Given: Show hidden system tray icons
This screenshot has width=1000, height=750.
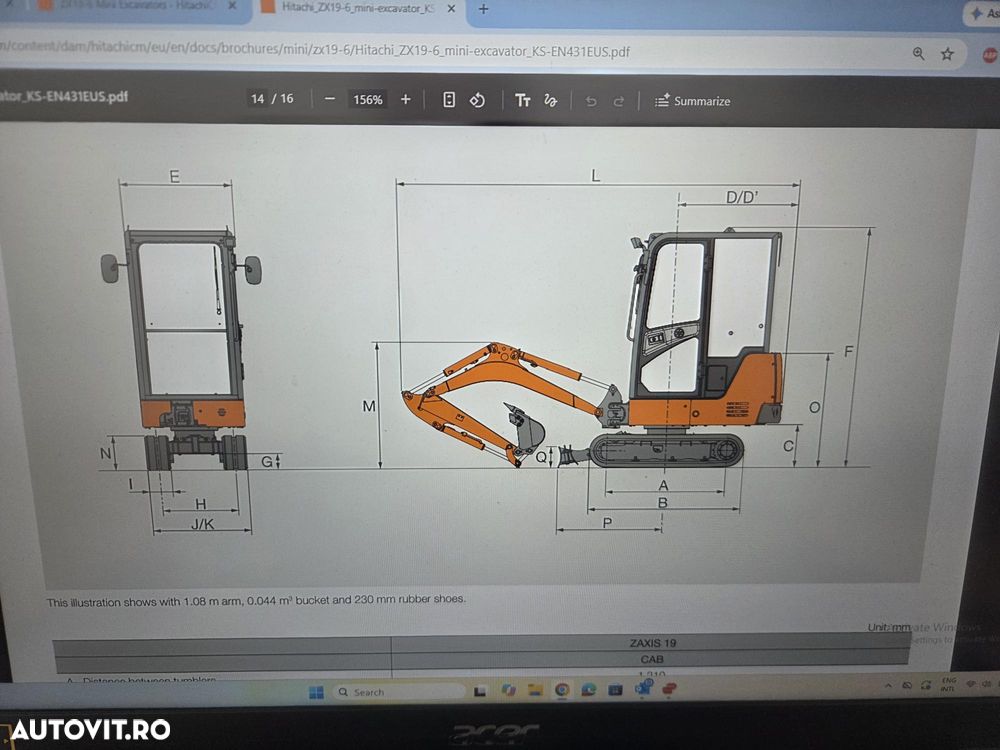Looking at the screenshot, I should (888, 686).
